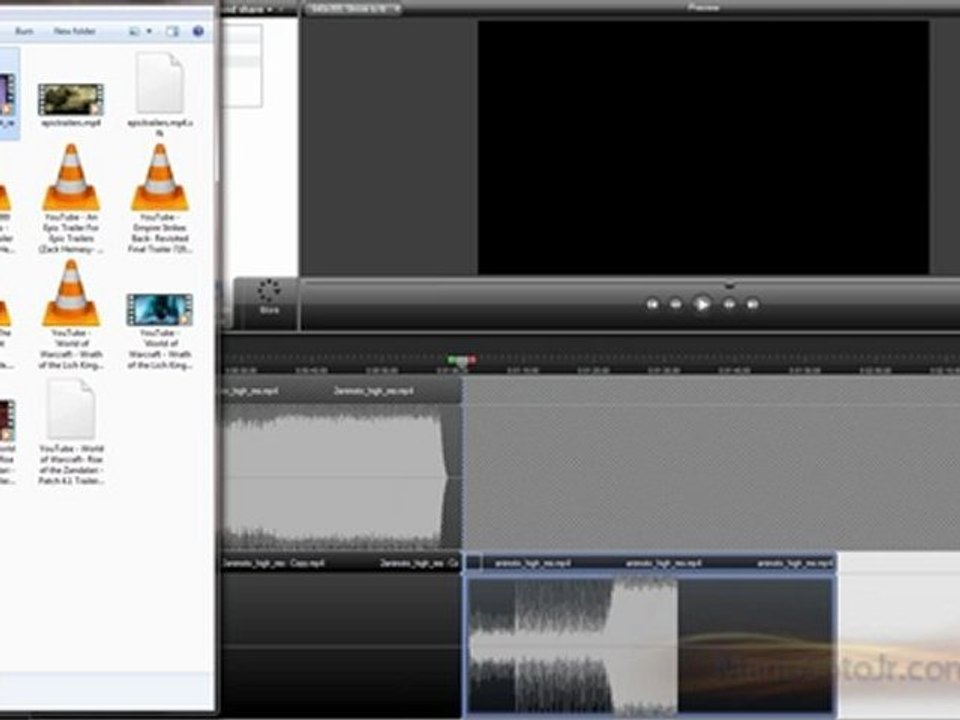
Task: Click the Burn toolbar button
Action: click(24, 31)
